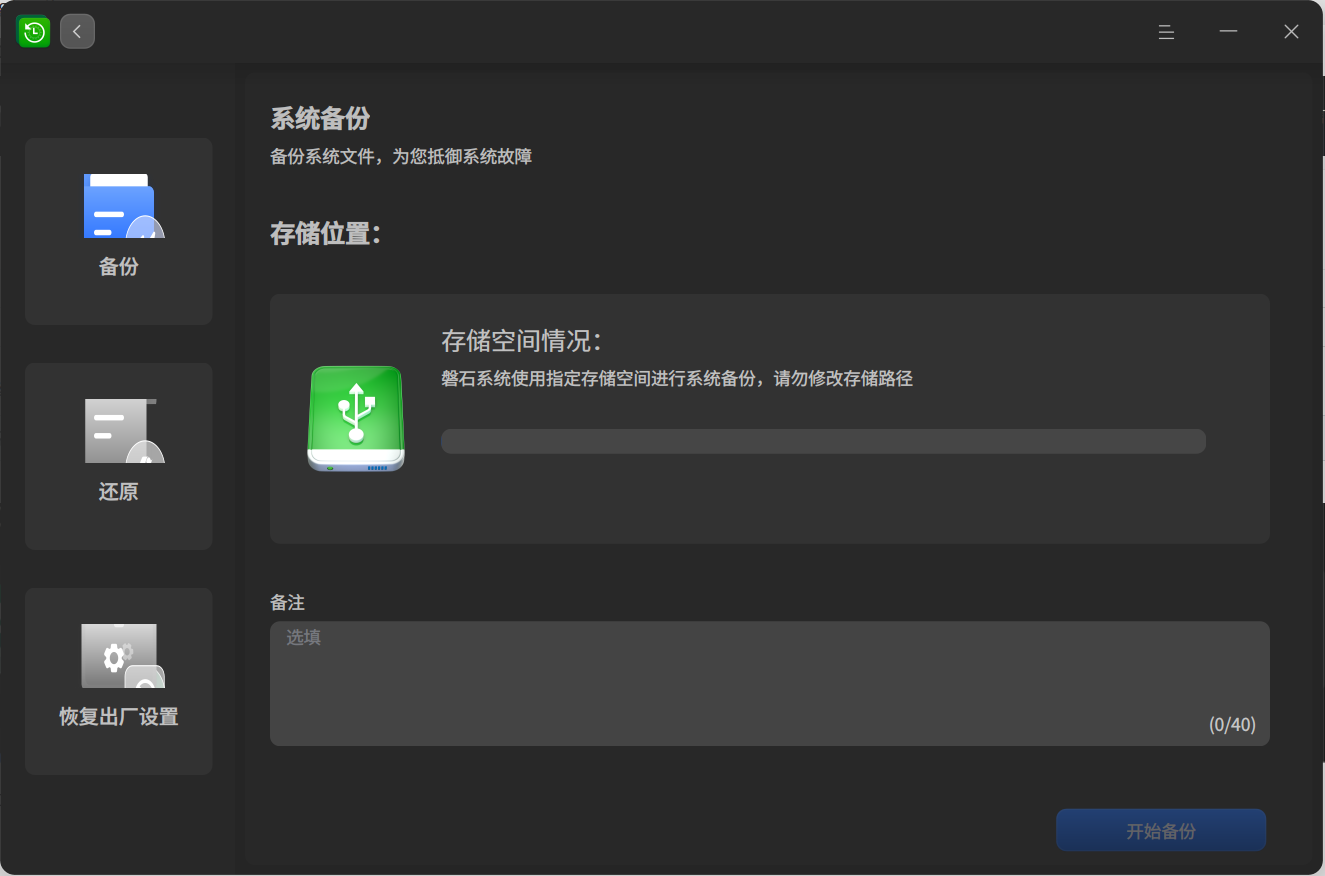Switch to the 备份 label in sidebar

pos(119,267)
